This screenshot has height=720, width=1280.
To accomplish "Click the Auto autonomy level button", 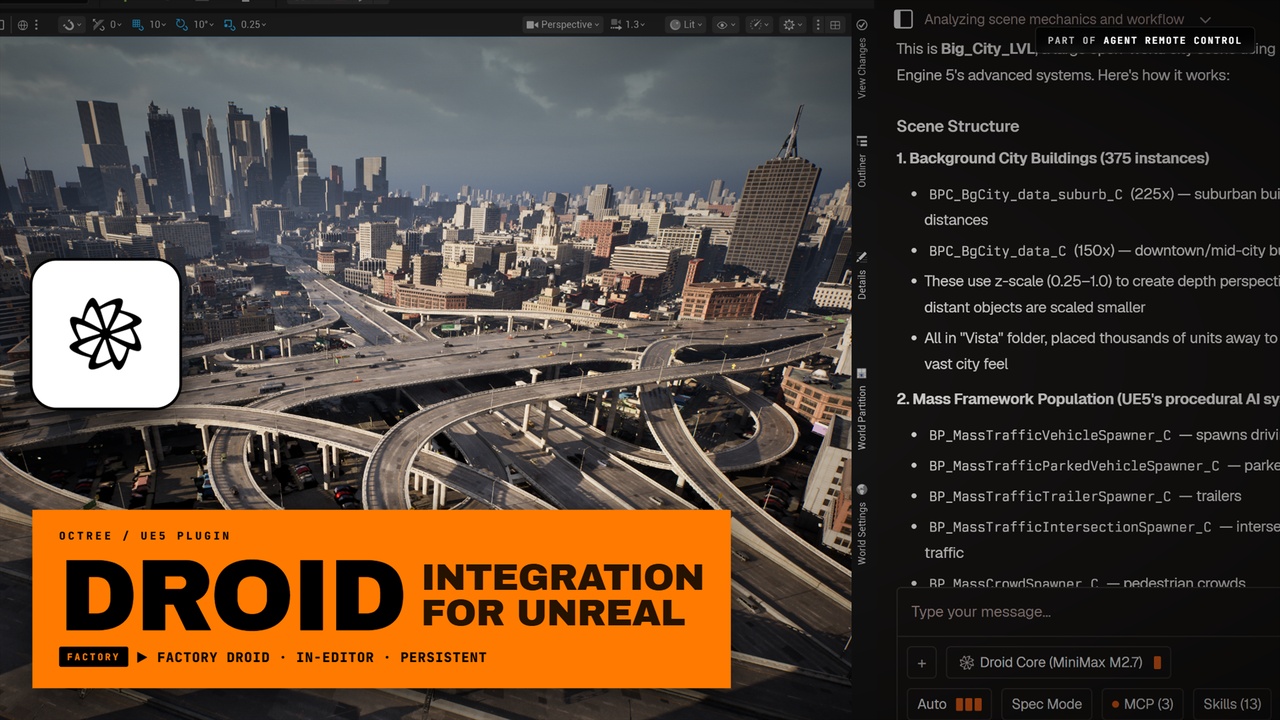I will point(949,704).
